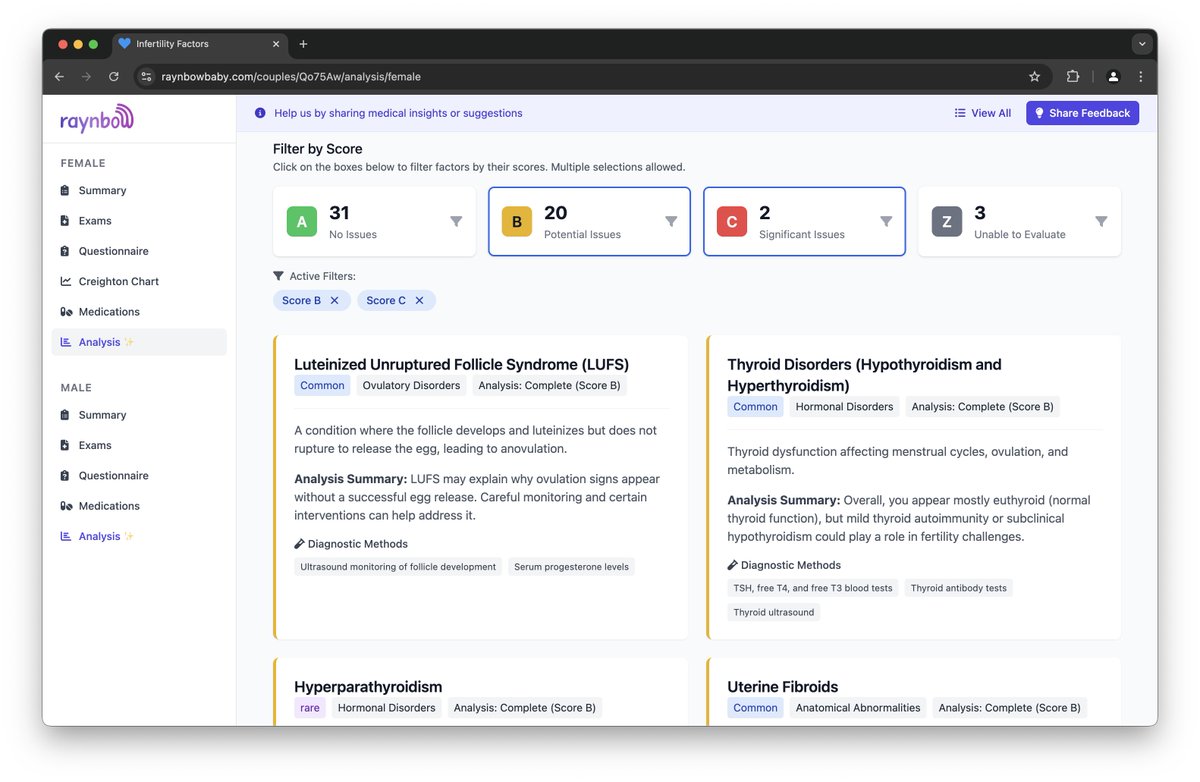Image resolution: width=1200 pixels, height=782 pixels.
Task: Toggle the Score C Significant Issues filter box
Action: click(805, 222)
